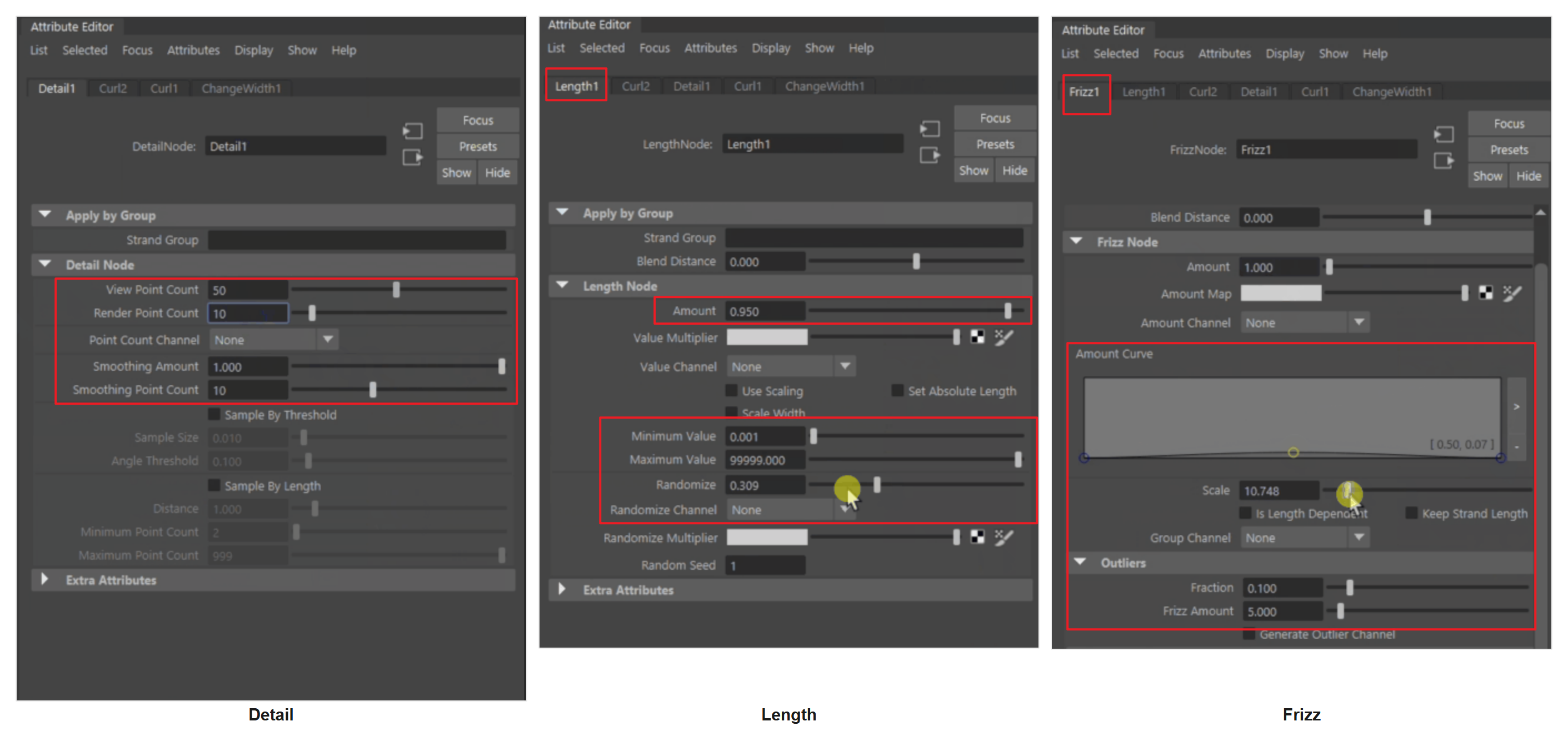Switch to Curl2 tab in Detail panel

(x=113, y=88)
